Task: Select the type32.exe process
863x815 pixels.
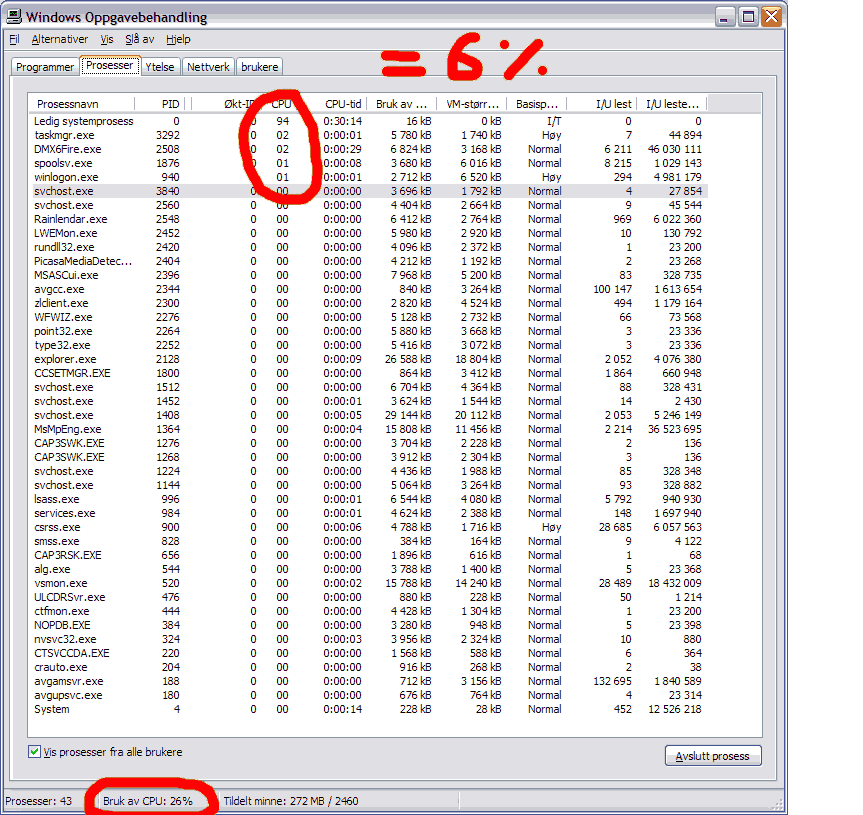Action: point(368,344)
